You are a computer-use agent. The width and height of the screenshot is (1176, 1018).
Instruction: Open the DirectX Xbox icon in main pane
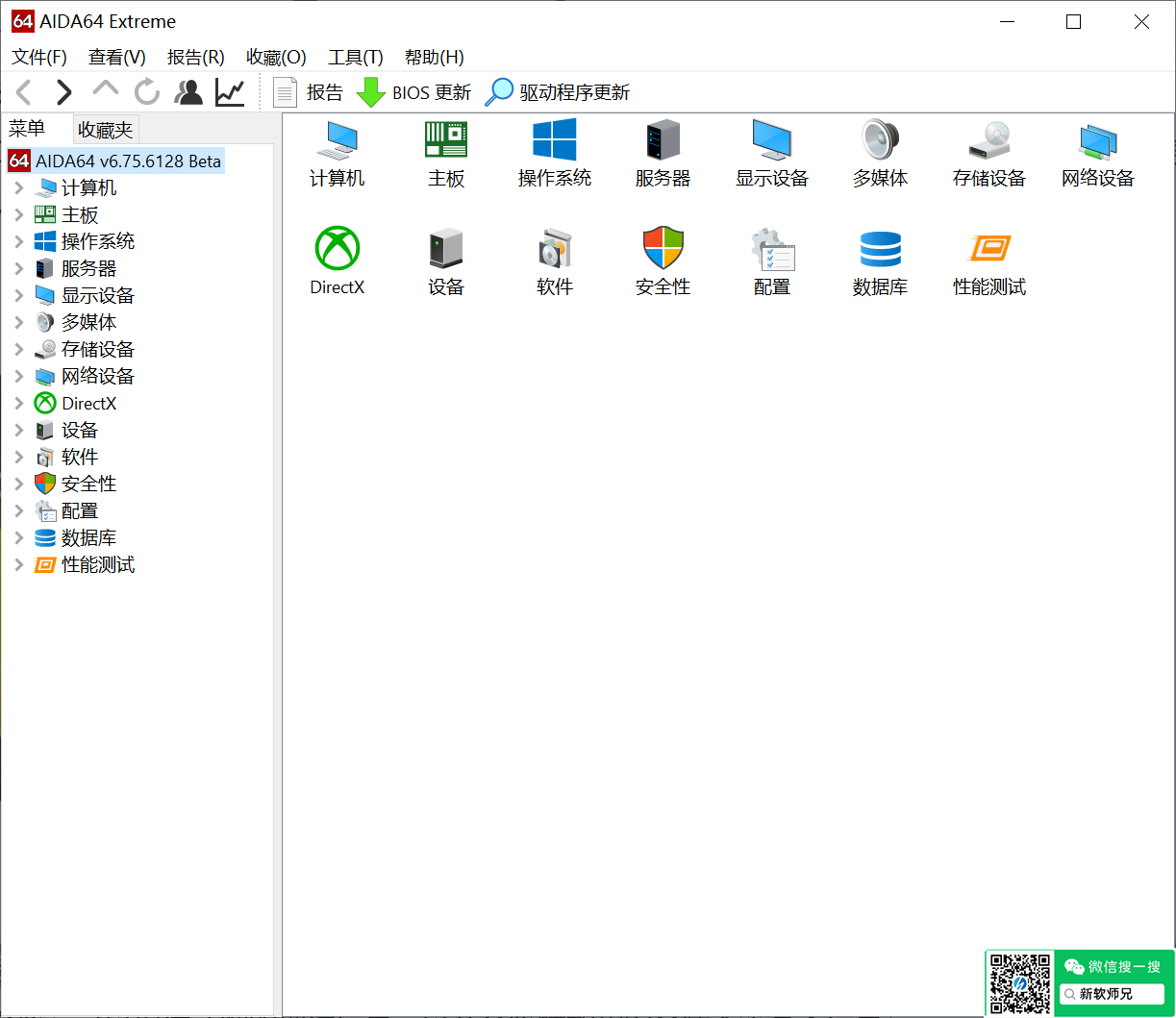point(338,249)
